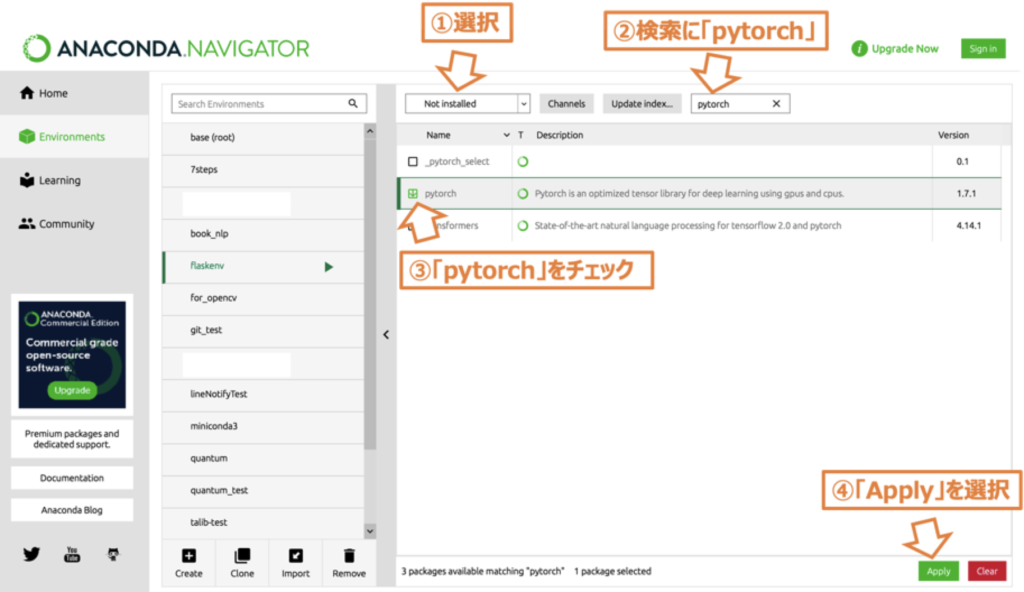Click the 1 package selected status text
The width and height of the screenshot is (1024, 592).
point(613,571)
